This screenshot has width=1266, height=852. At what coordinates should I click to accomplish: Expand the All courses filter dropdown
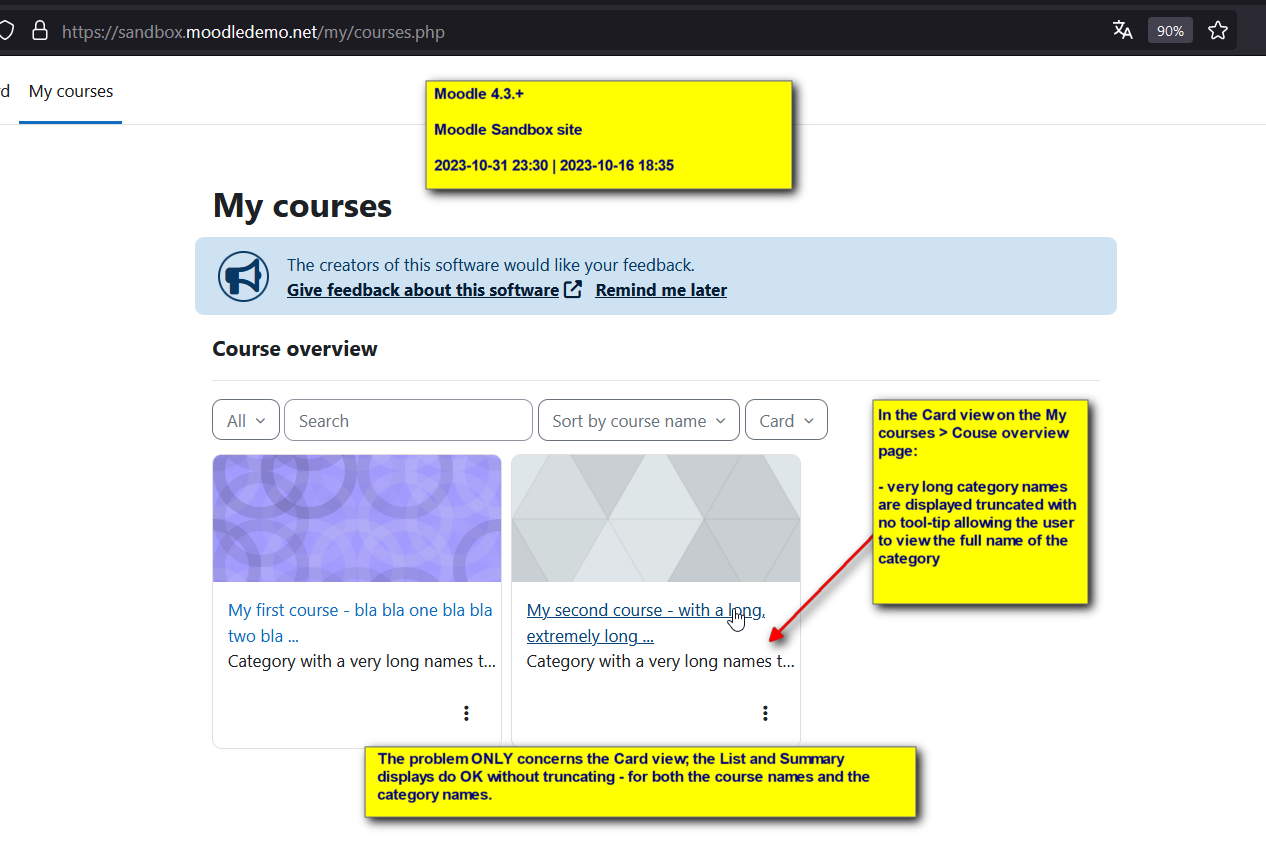point(246,420)
